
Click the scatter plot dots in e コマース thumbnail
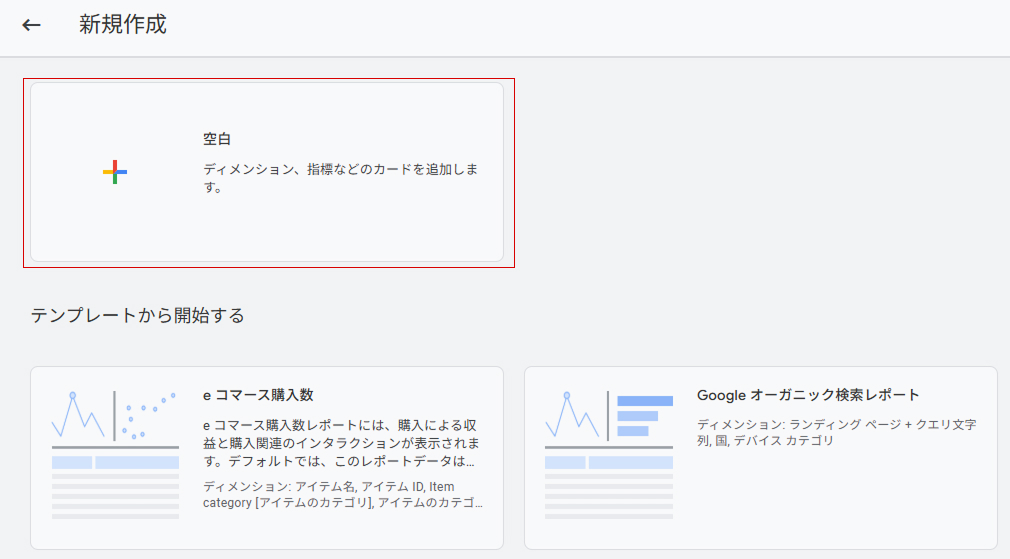pyautogui.click(x=148, y=414)
